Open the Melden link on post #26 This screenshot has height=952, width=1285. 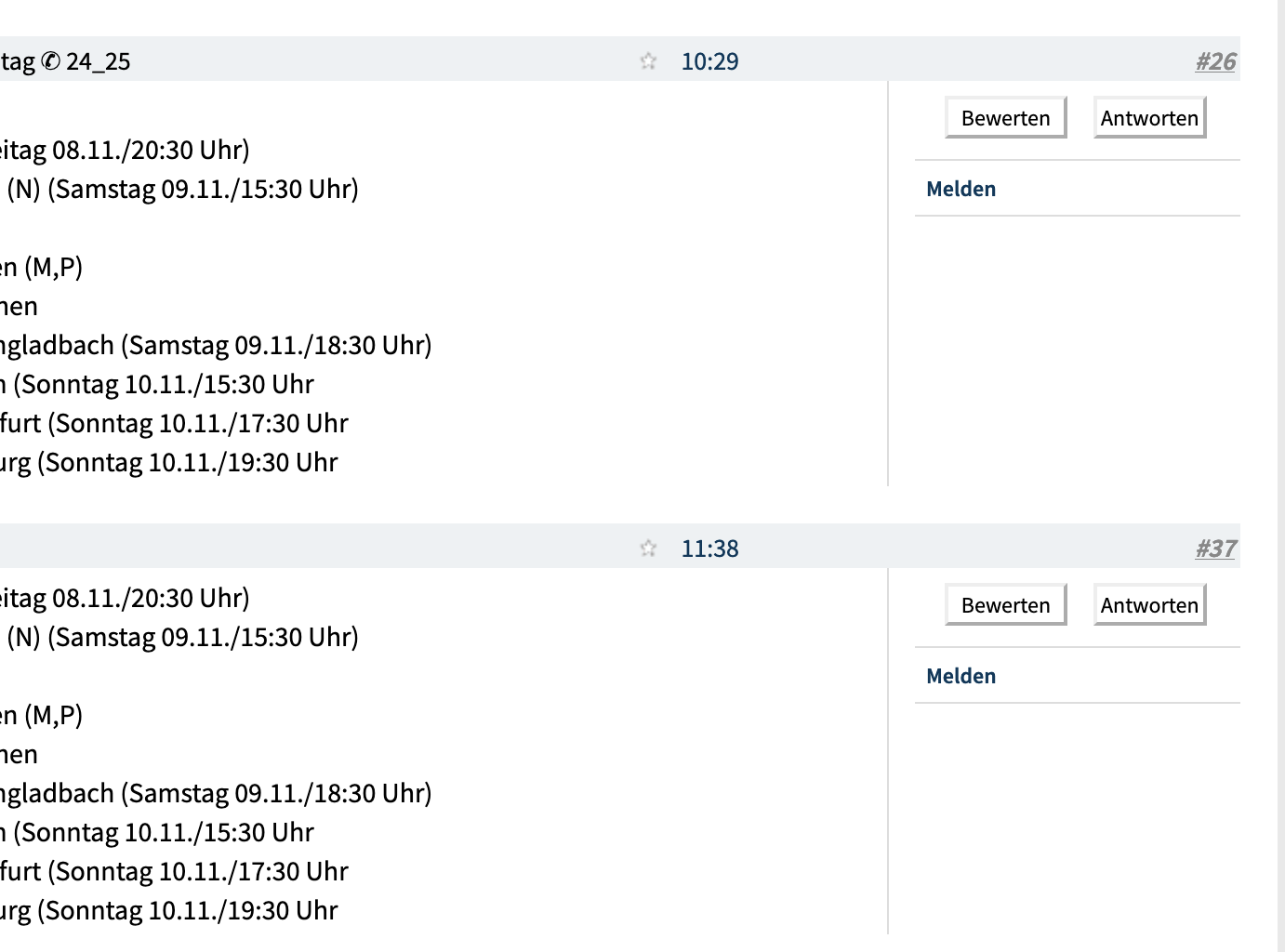point(961,188)
